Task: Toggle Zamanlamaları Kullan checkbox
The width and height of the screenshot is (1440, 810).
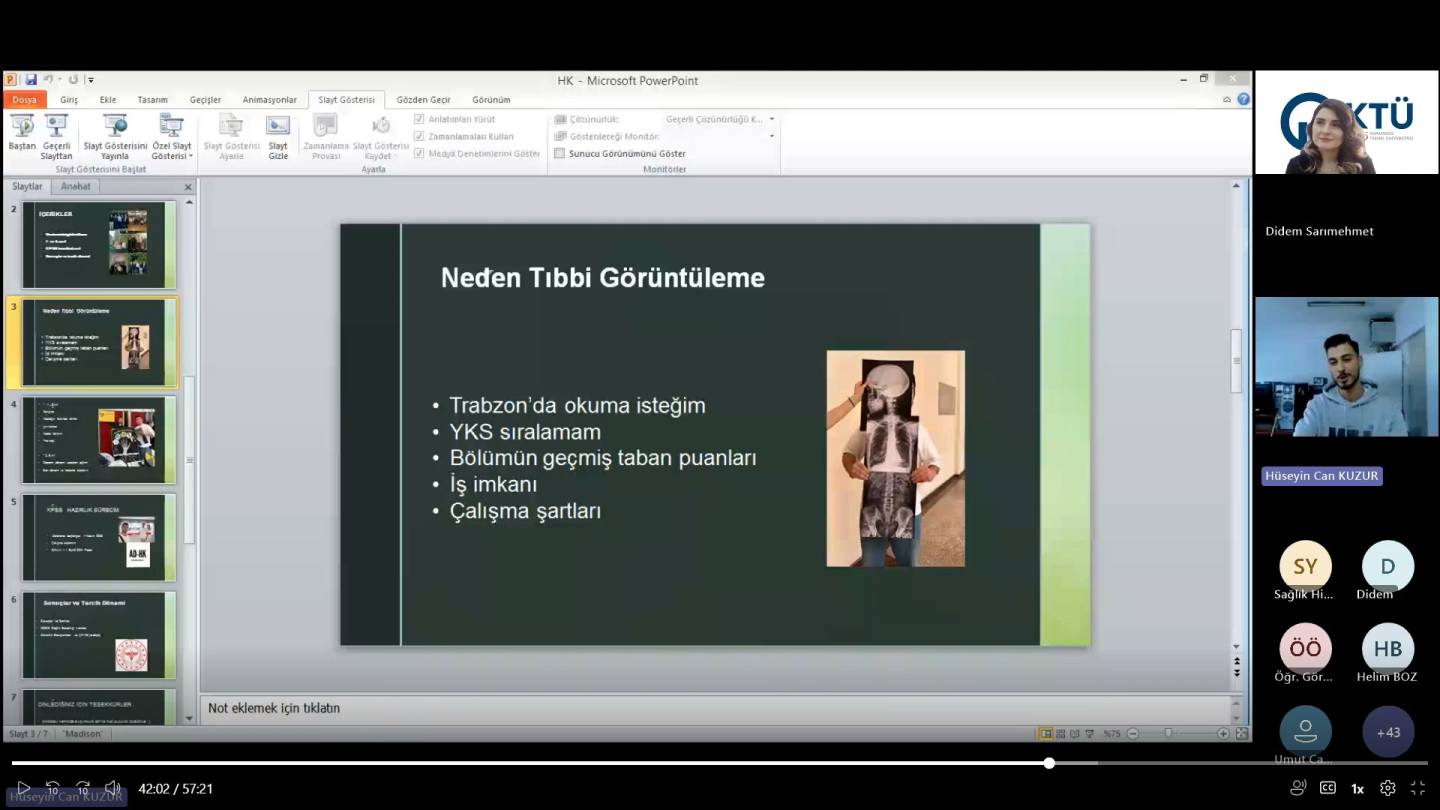Action: point(420,136)
